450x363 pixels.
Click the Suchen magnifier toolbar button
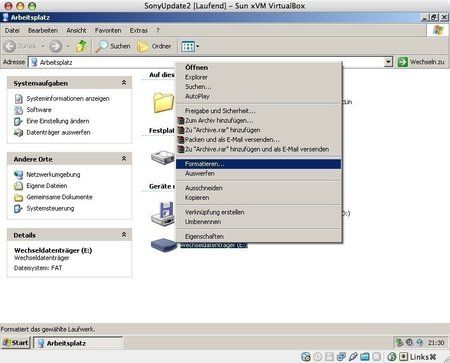[x=113, y=46]
